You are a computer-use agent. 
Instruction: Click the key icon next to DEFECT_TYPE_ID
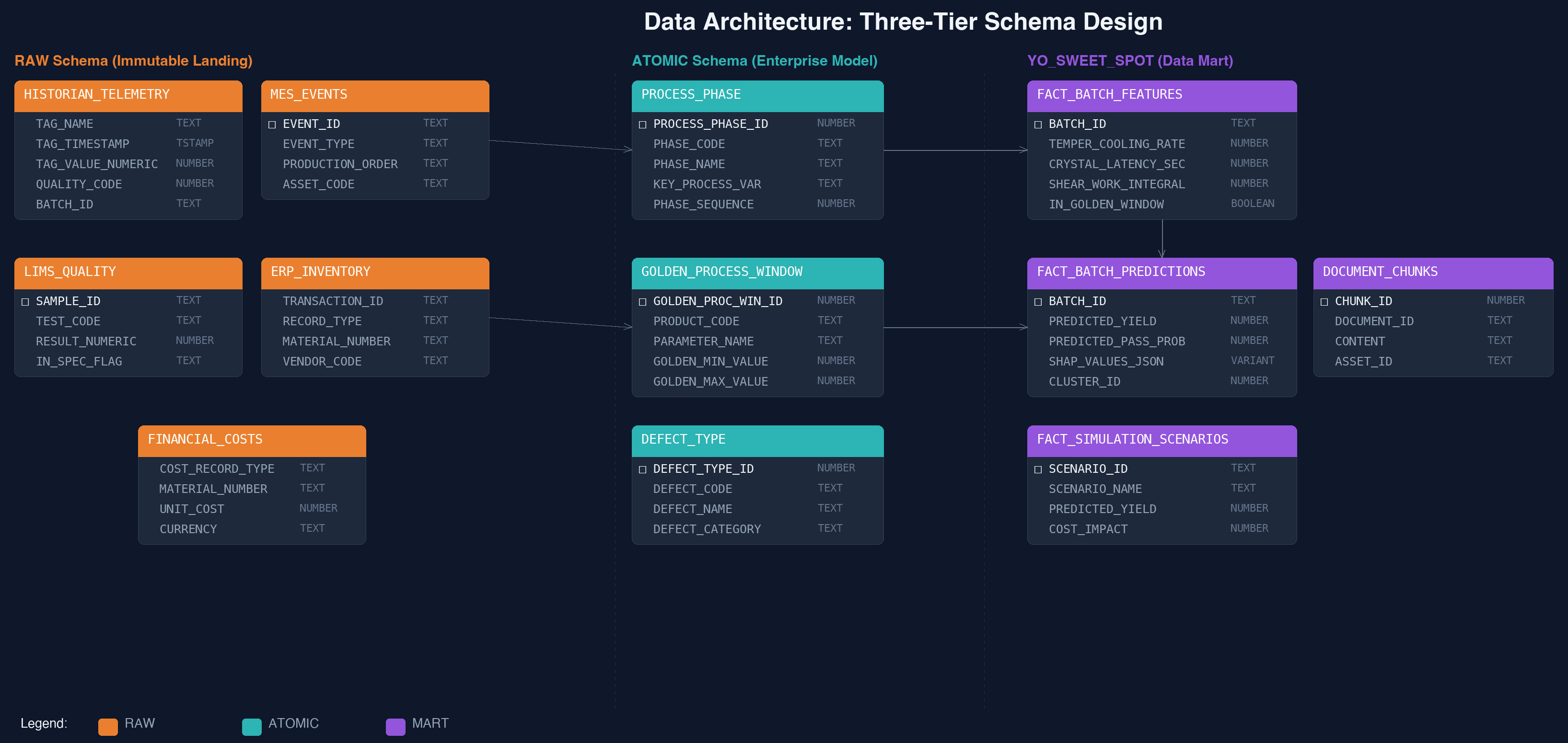[x=643, y=469]
